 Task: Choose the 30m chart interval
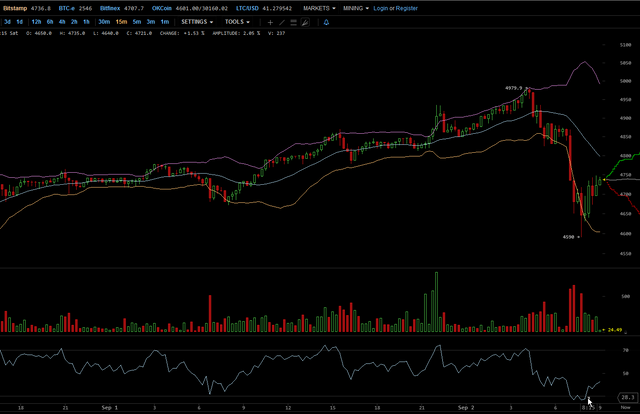pos(103,21)
